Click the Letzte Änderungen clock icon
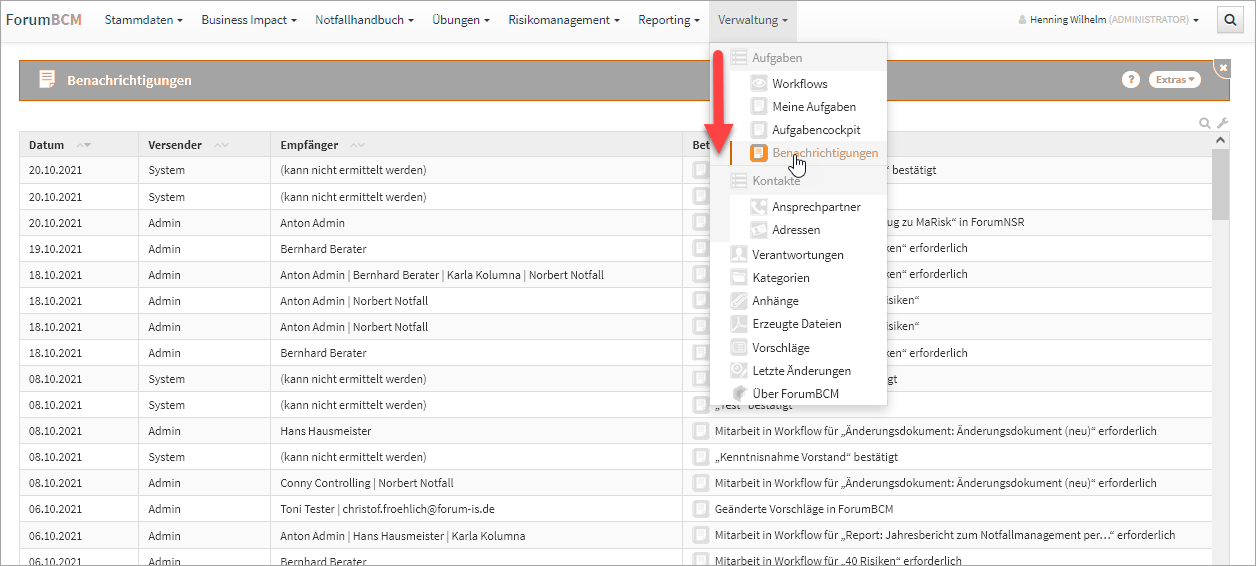1256x566 pixels. click(x=739, y=371)
